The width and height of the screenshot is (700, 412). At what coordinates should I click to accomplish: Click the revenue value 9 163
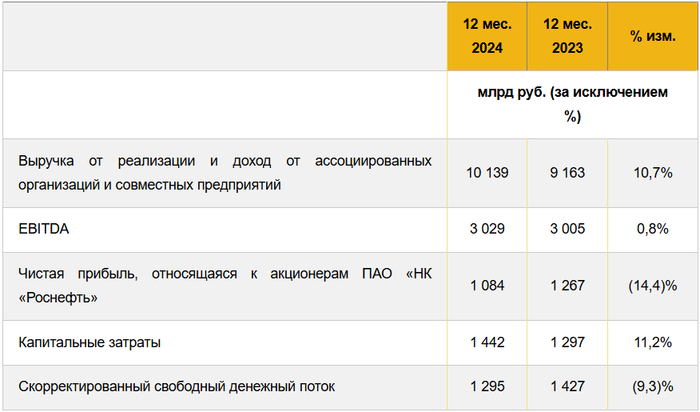(568, 173)
